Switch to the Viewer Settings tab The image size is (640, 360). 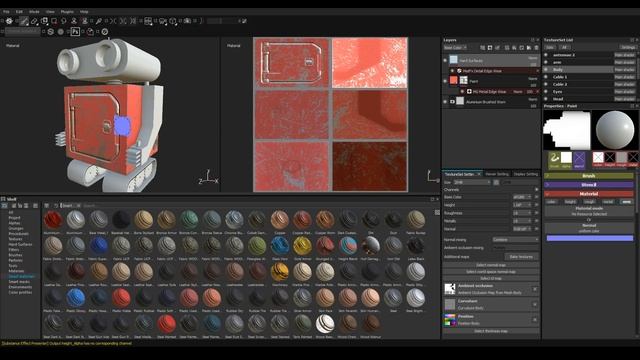[x=497, y=174]
